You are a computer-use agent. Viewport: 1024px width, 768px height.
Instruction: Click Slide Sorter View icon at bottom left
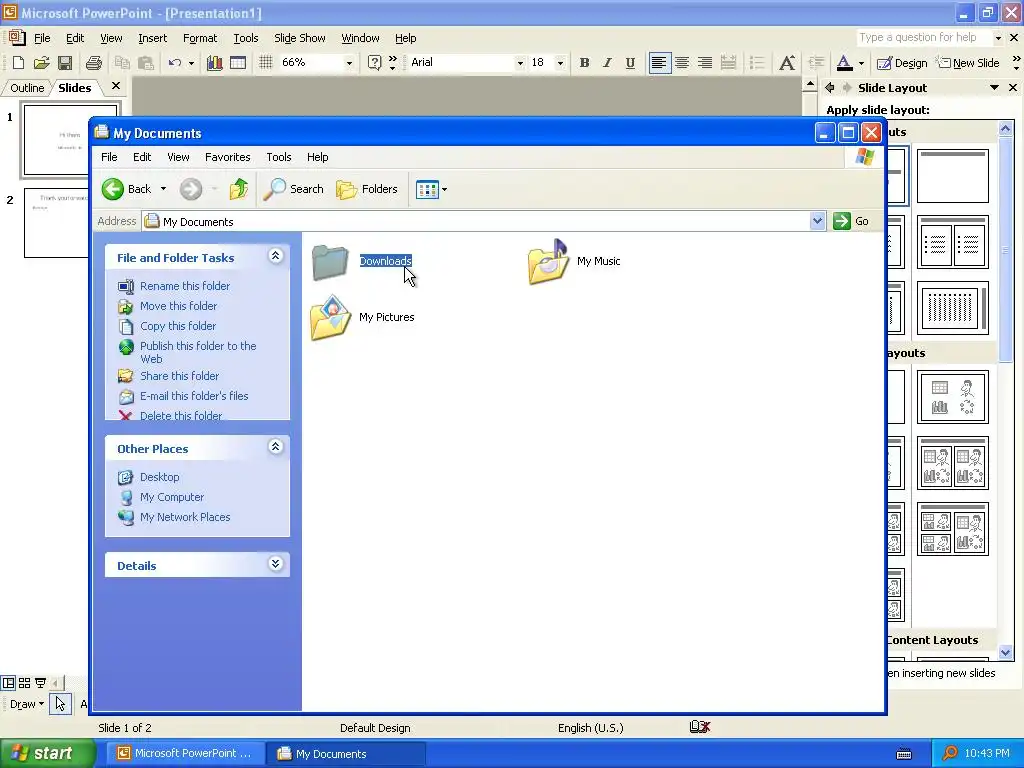24,683
